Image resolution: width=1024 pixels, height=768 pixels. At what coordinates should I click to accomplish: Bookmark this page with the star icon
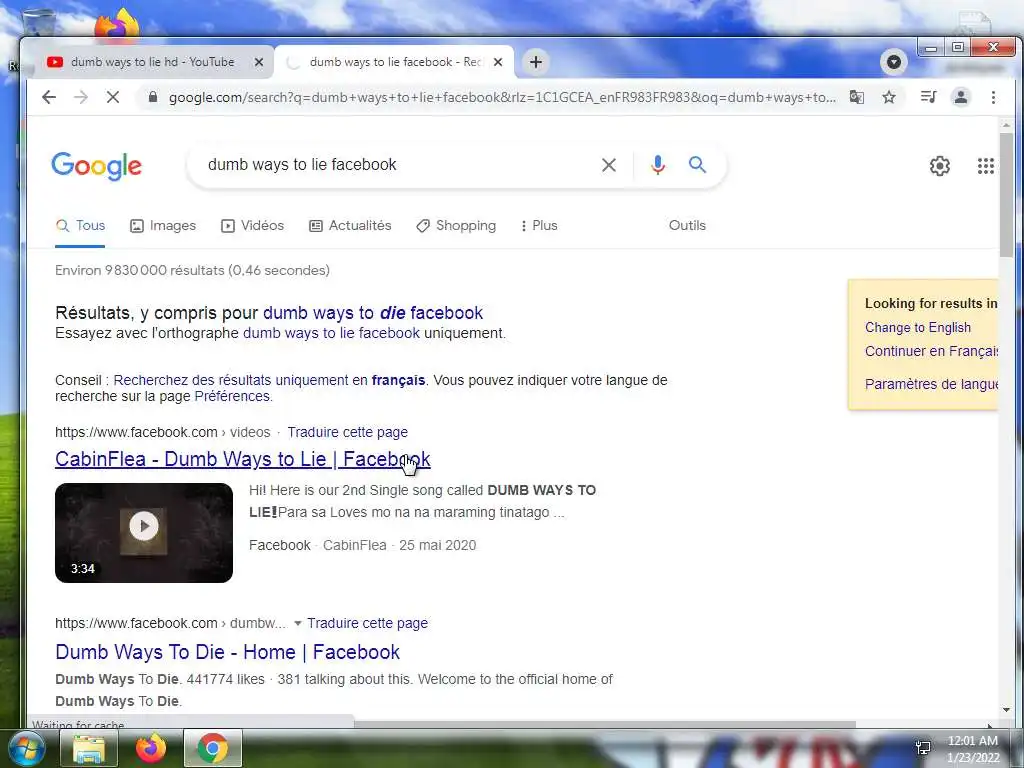889,97
